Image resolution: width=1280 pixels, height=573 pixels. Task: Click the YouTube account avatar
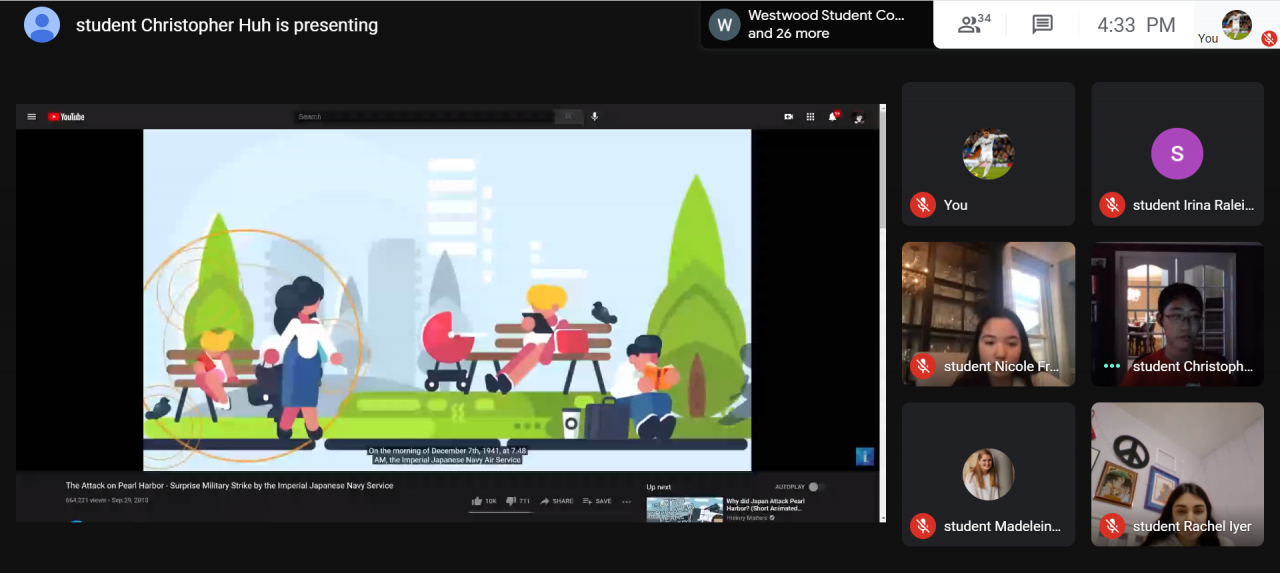(x=858, y=117)
